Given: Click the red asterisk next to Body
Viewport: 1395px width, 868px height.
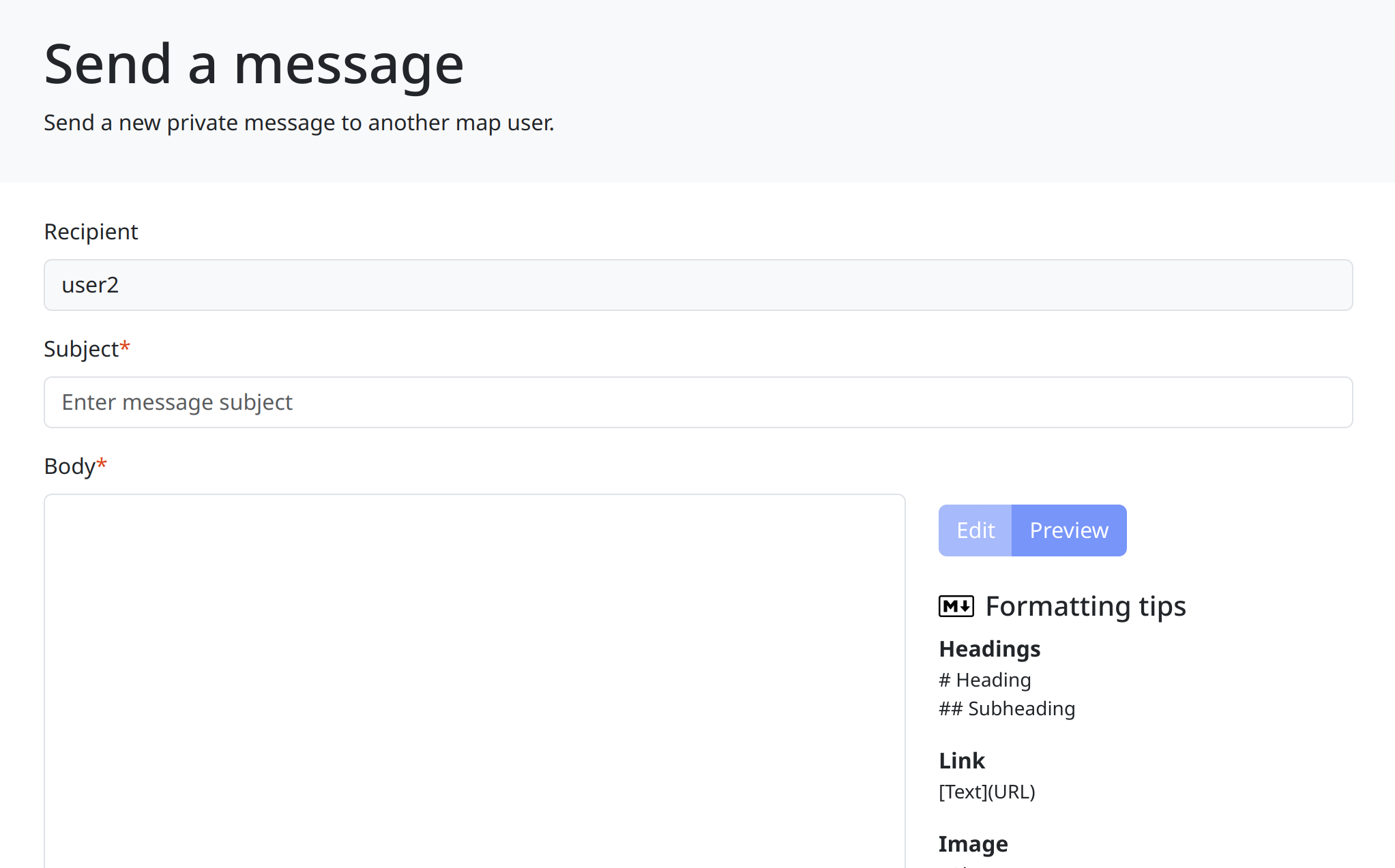Looking at the screenshot, I should click(102, 464).
